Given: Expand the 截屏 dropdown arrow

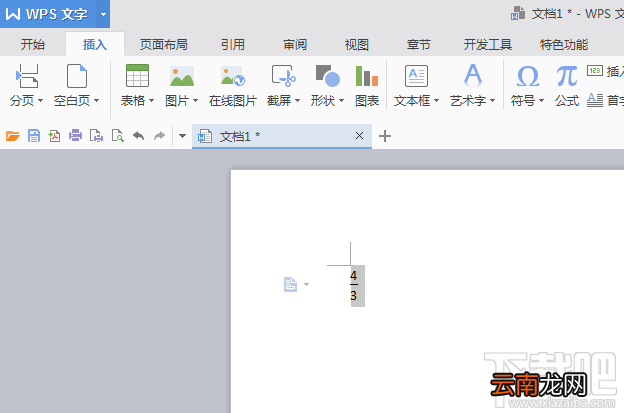Looking at the screenshot, I should (x=297, y=101).
